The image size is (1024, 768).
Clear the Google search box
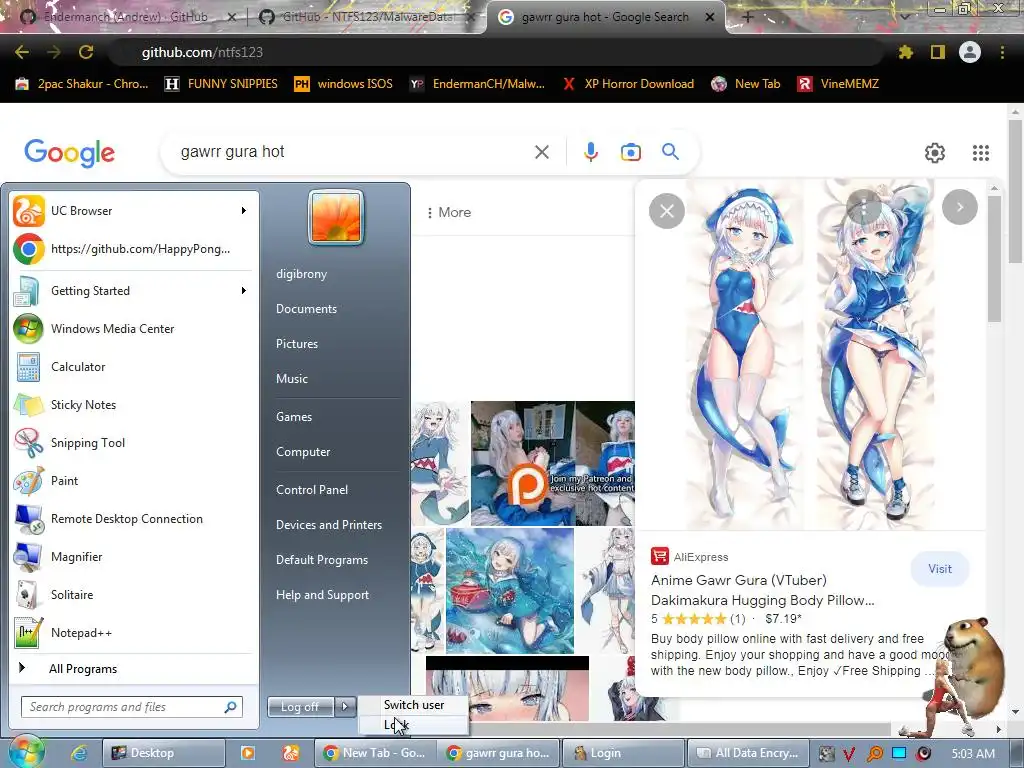pos(541,152)
